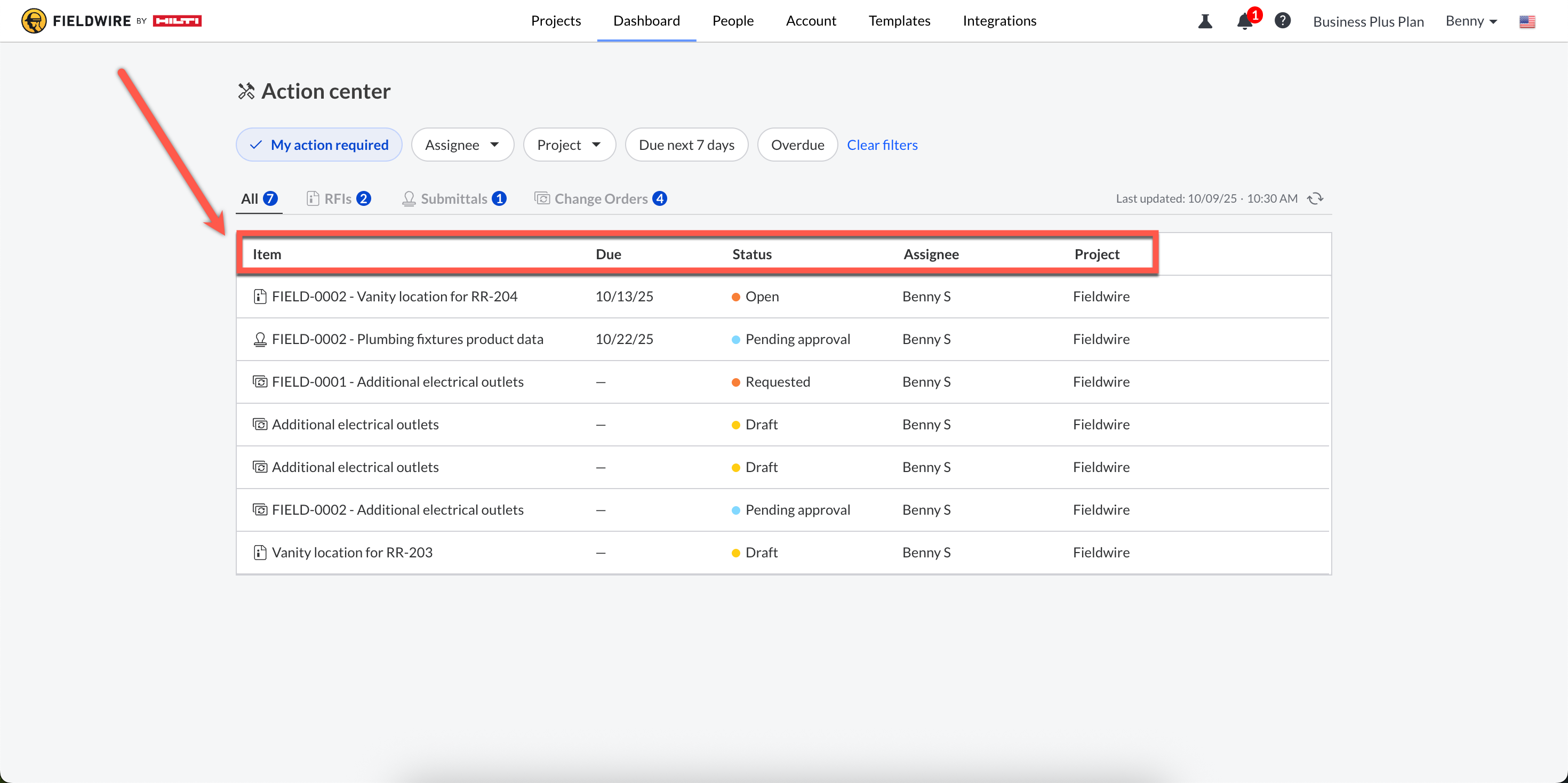Open FIELD-0001 Additional electrical outlets row
This screenshot has width=1568, height=783.
click(x=397, y=382)
